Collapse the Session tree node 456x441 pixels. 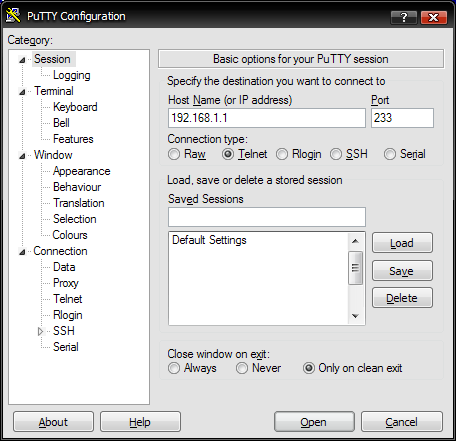pyautogui.click(x=22, y=60)
